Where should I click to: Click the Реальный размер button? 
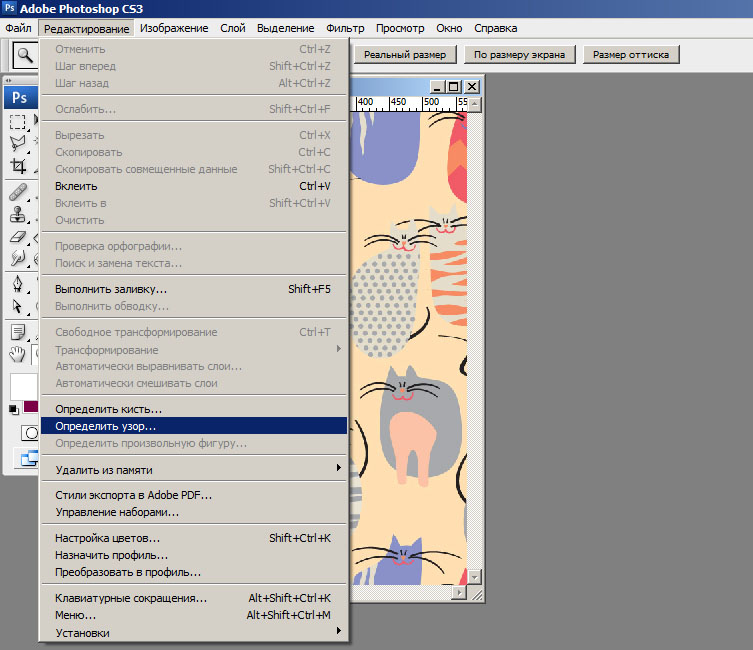pyautogui.click(x=405, y=55)
